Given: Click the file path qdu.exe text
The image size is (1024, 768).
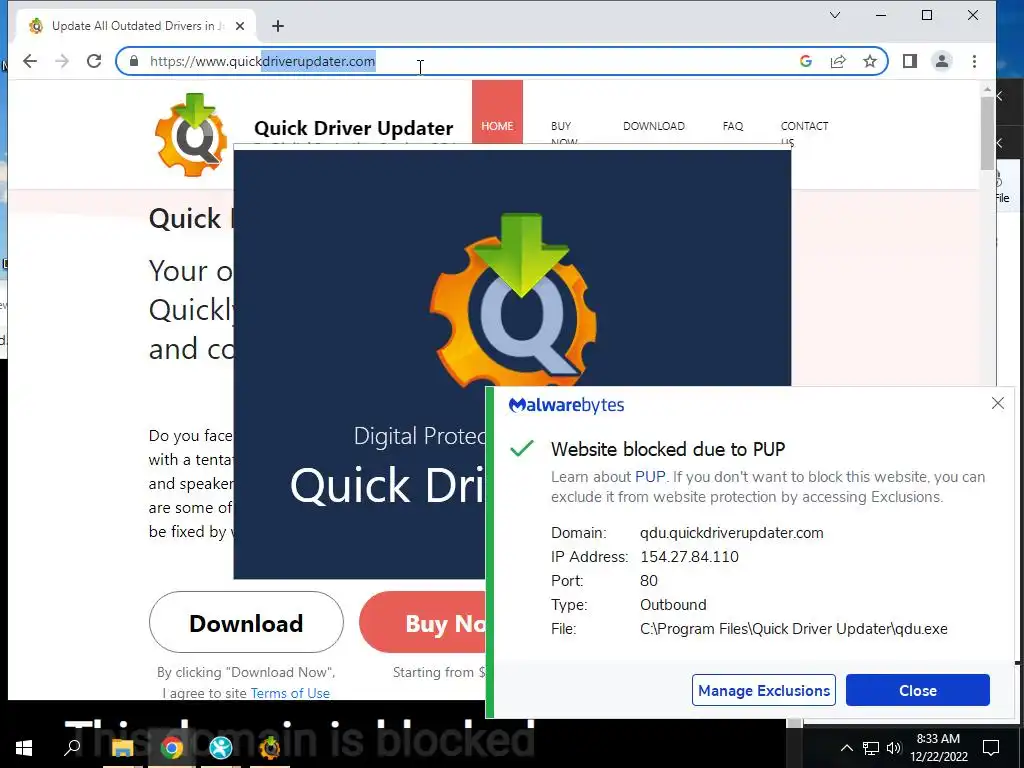Looking at the screenshot, I should tap(793, 629).
